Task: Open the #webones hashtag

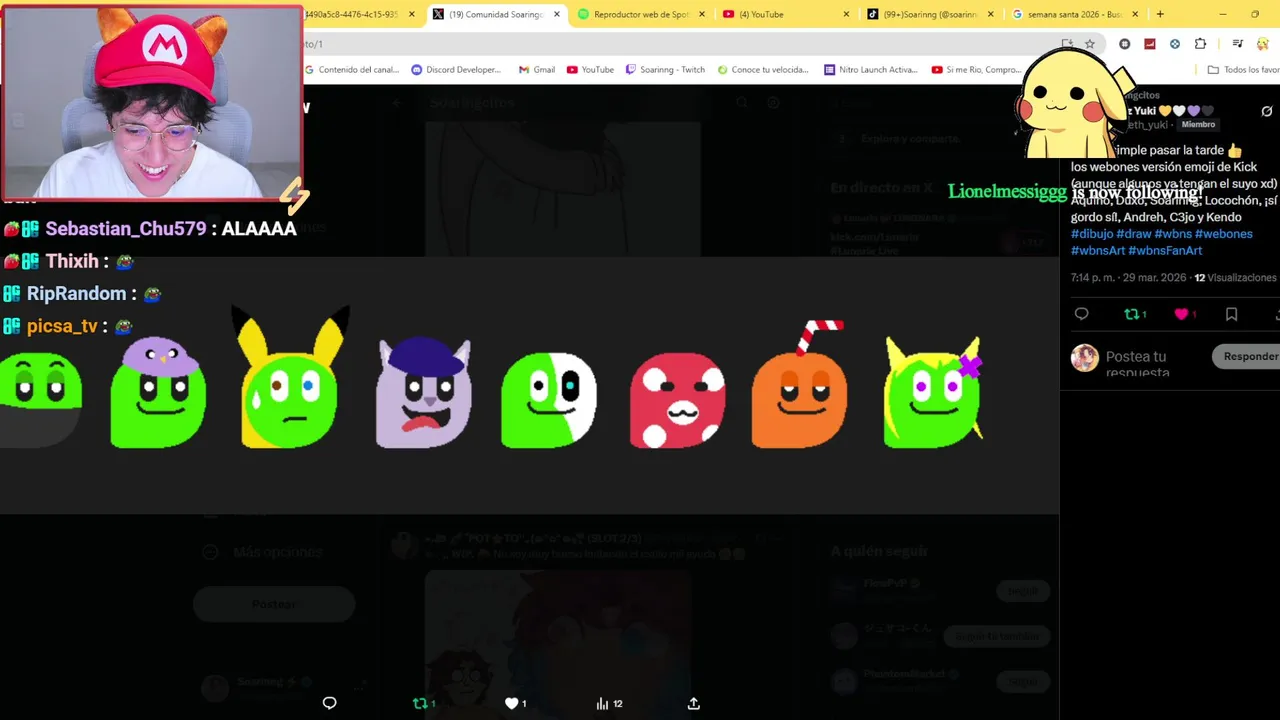Action: tap(1224, 234)
